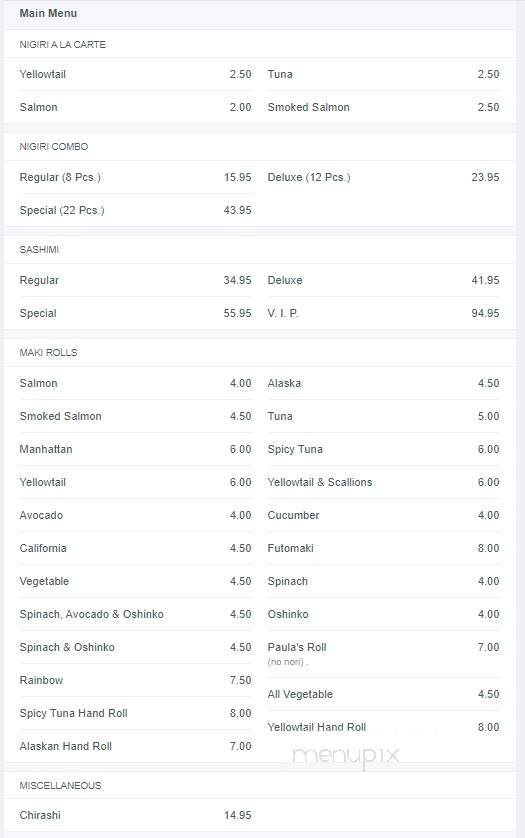Image resolution: width=525 pixels, height=838 pixels.
Task: Select the NIGIRI A LA CARTE section heading
Action: point(63,45)
